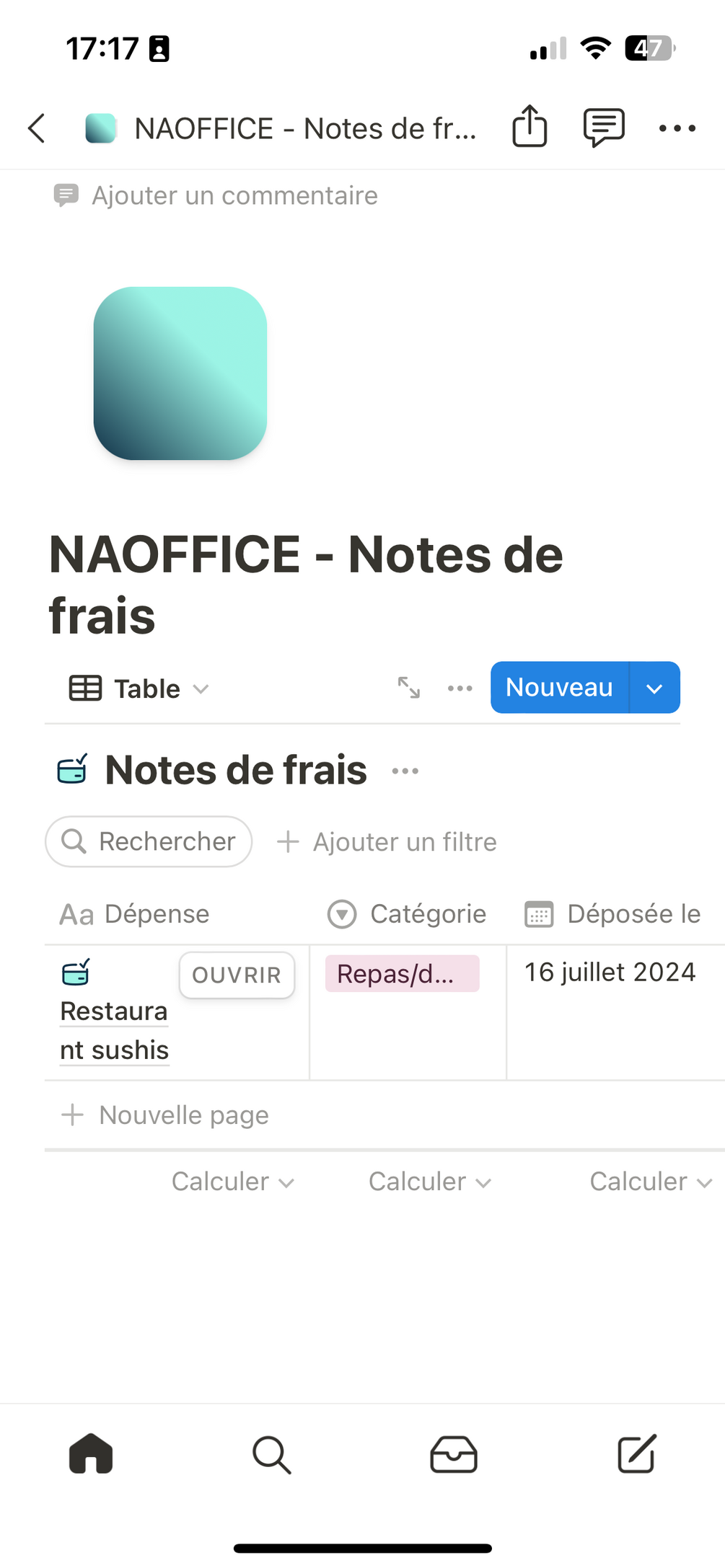Expand the arrow beside Nouveau button
This screenshot has width=725, height=1568.
(654, 688)
